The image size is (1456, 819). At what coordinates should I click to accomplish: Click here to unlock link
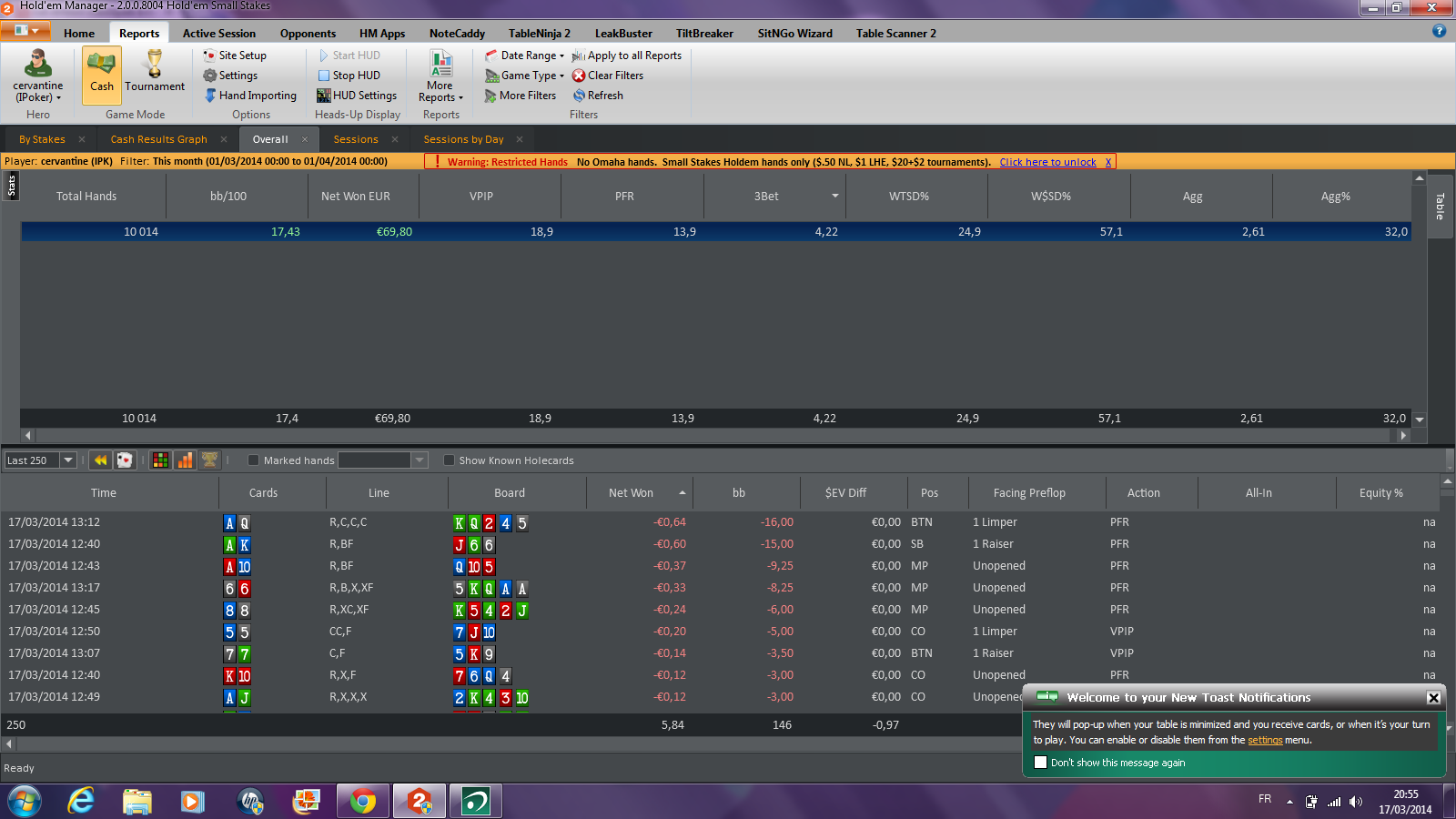1047,162
